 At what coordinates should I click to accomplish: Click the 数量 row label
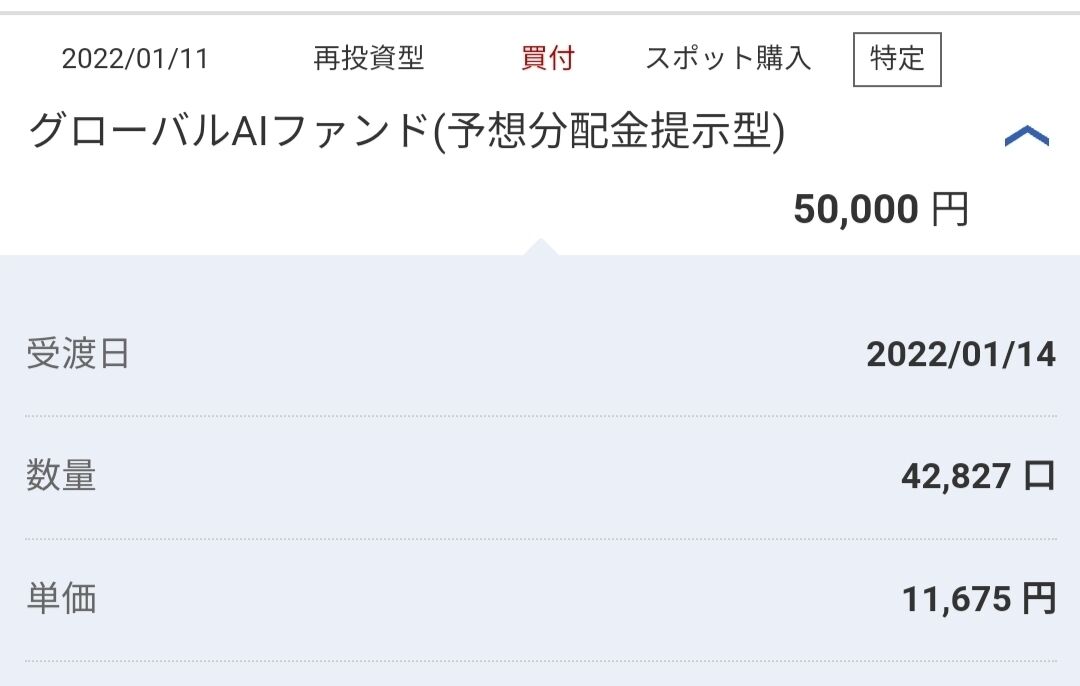click(x=61, y=476)
